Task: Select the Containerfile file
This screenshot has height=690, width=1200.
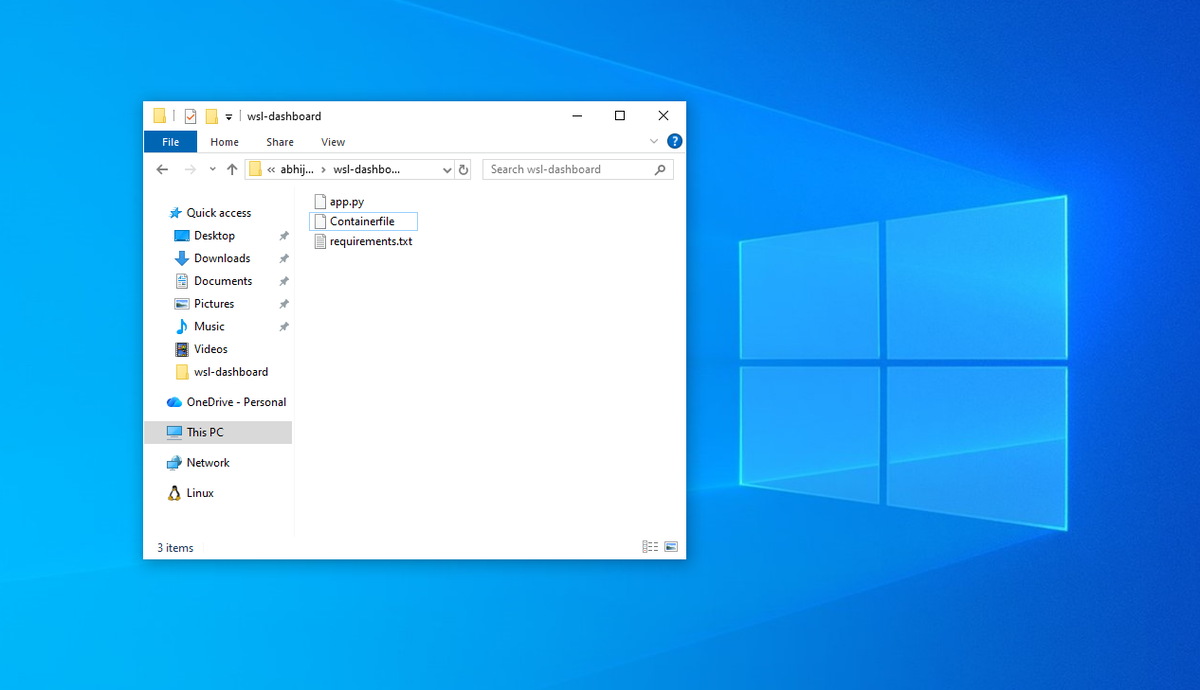Action: (363, 221)
